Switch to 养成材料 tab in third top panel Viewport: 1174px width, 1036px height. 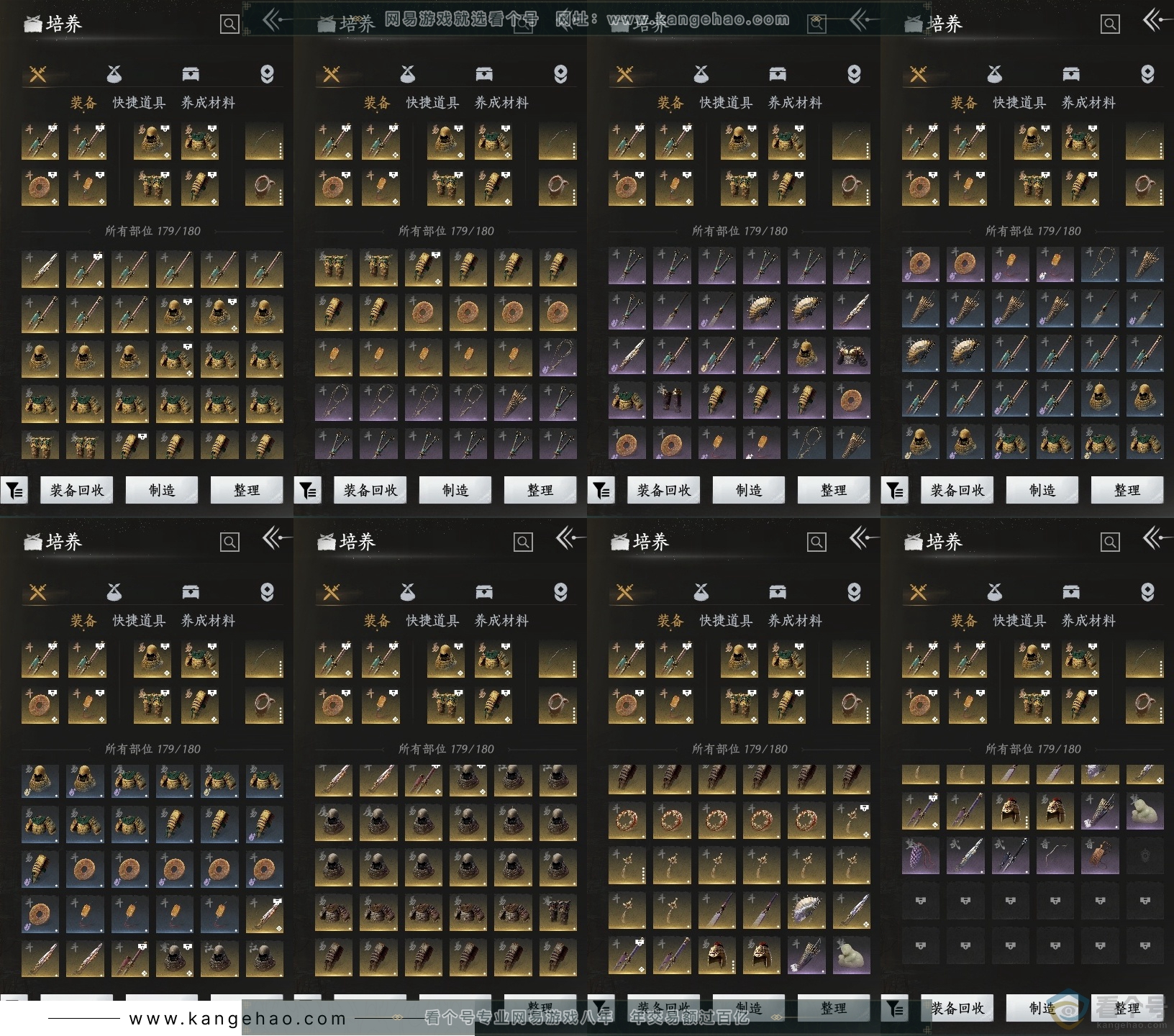795,103
